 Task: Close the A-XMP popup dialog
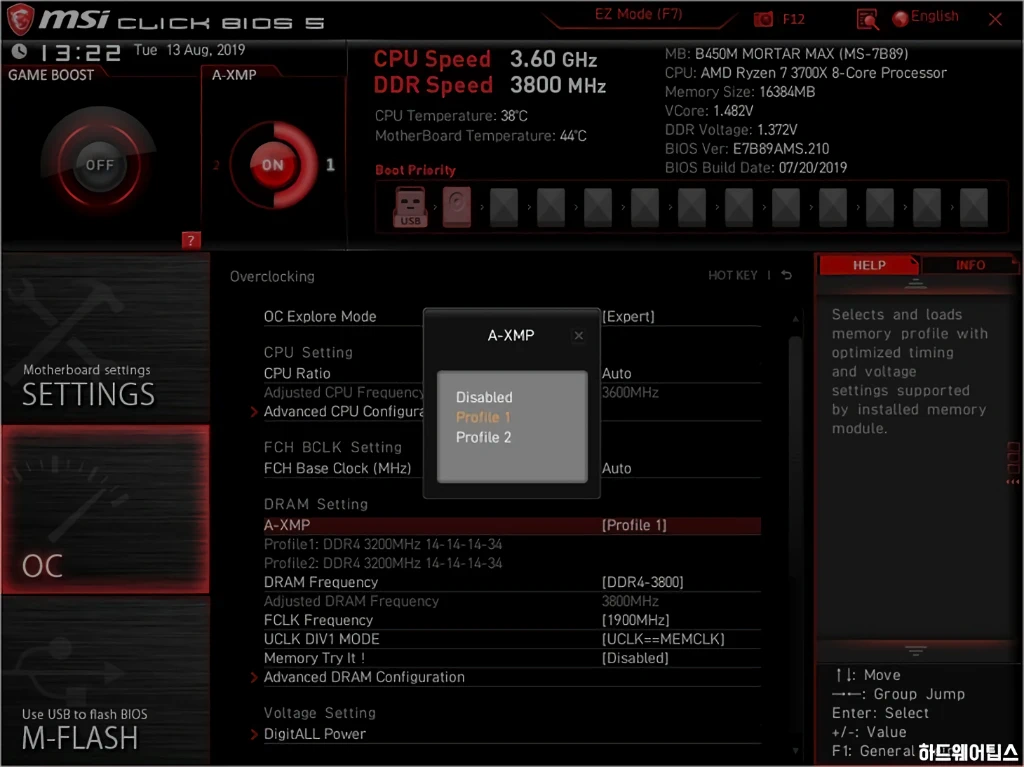pos(579,336)
